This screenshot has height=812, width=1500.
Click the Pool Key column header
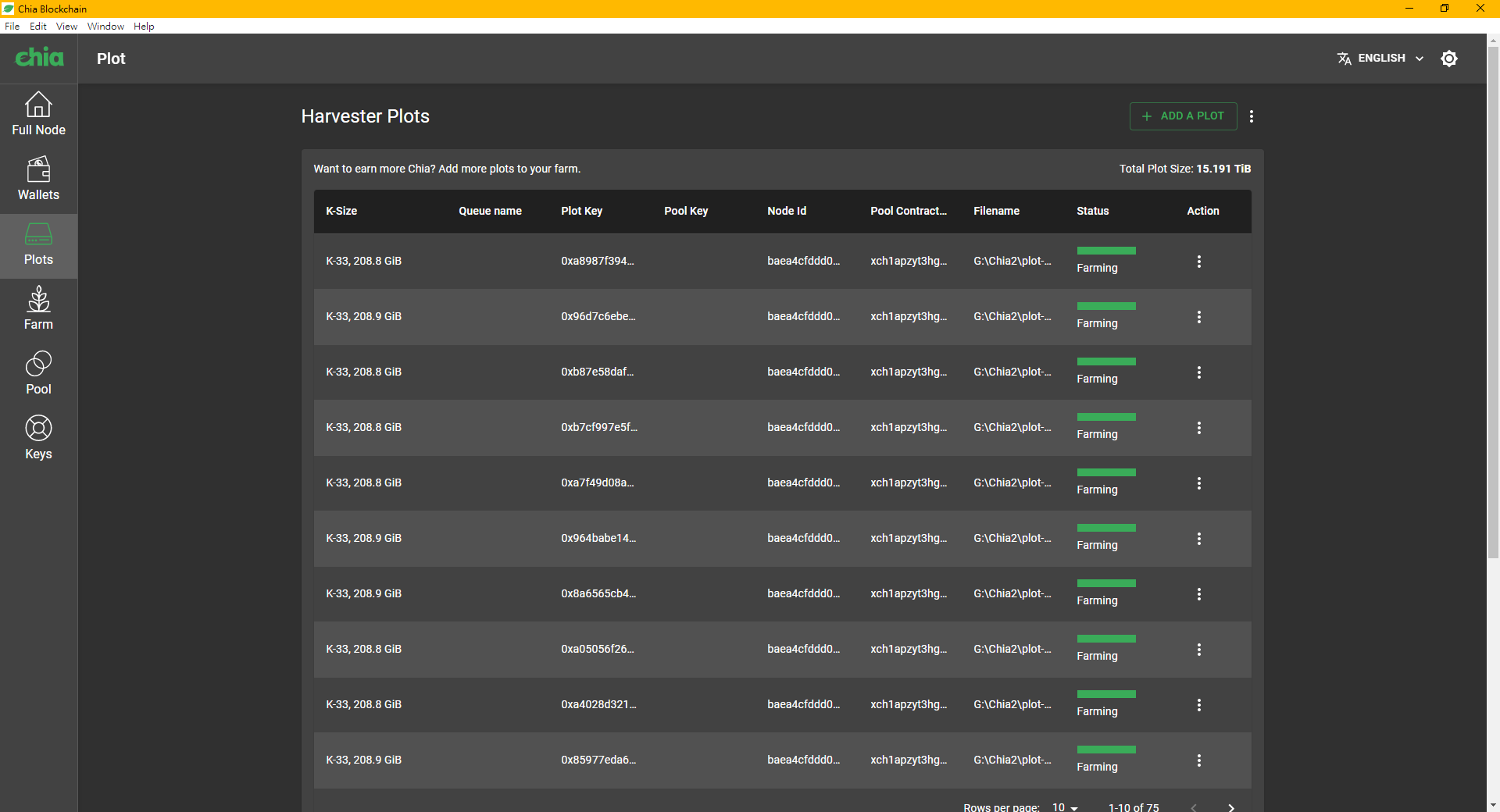coord(686,211)
